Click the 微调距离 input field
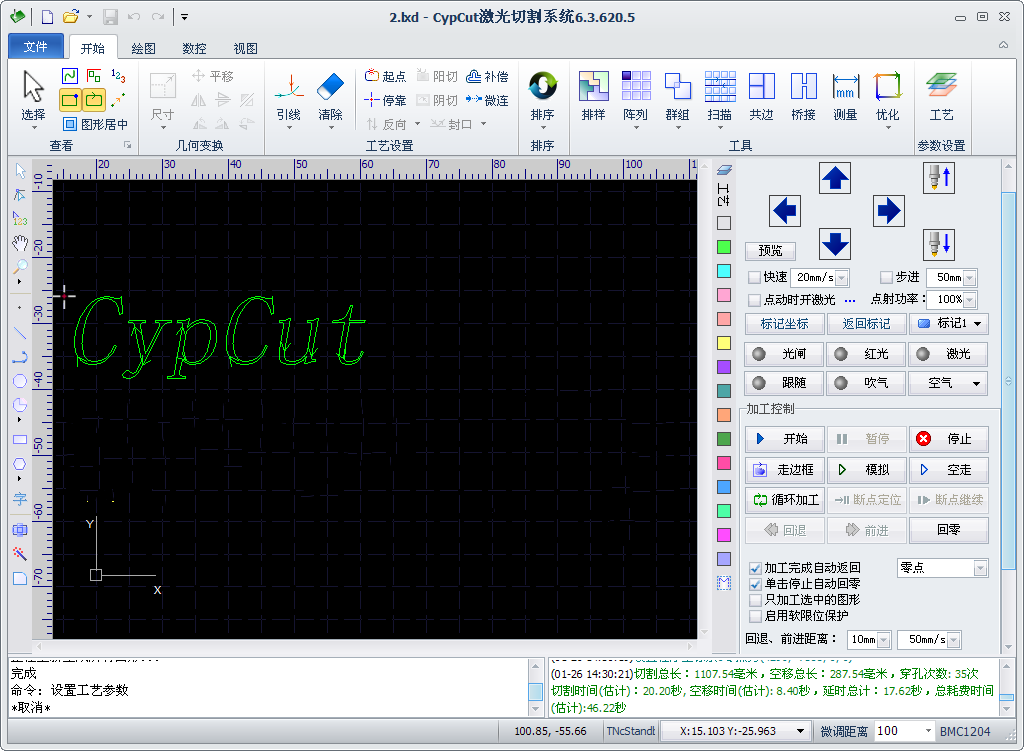 coord(900,732)
